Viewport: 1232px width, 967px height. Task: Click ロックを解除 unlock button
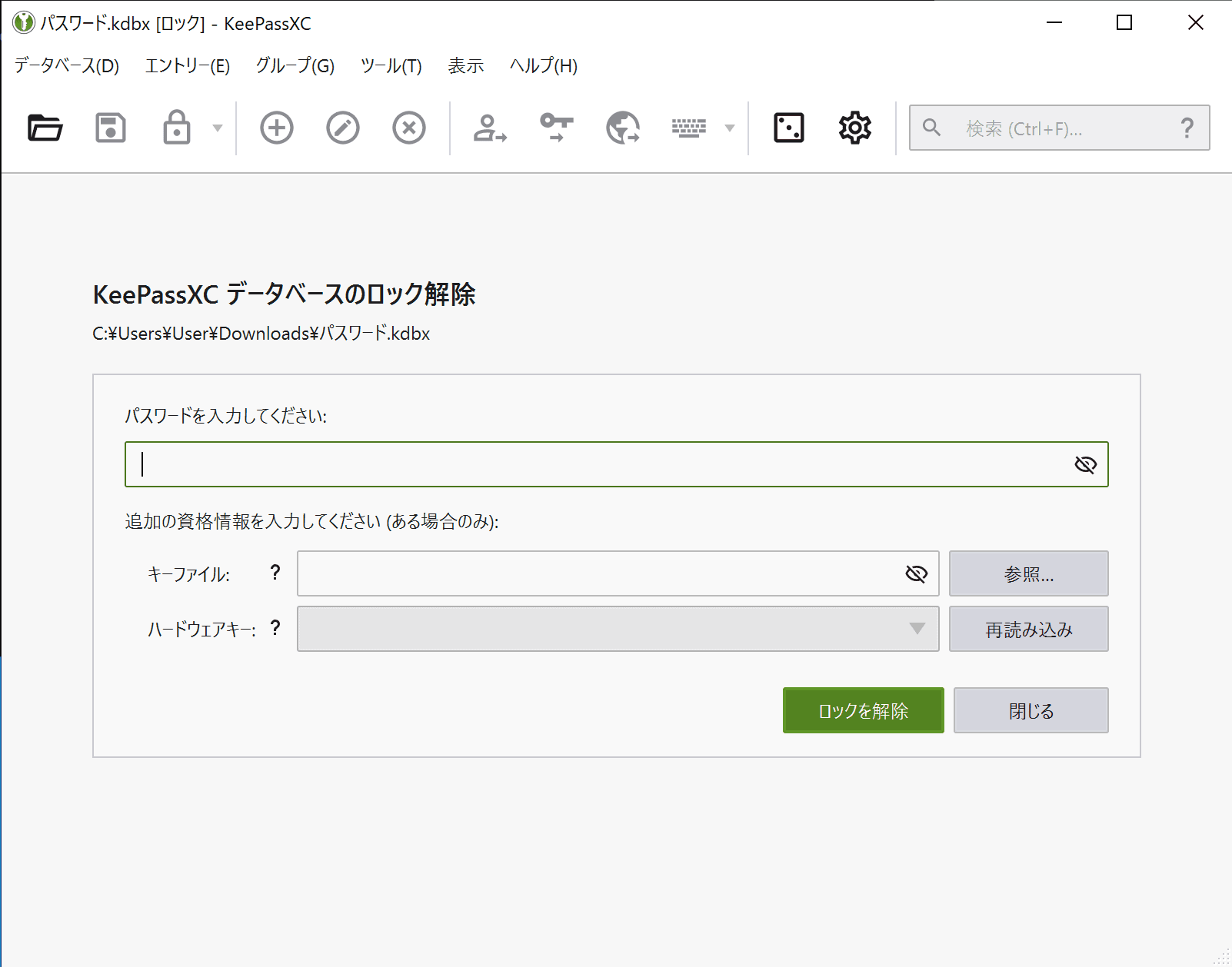click(x=864, y=710)
